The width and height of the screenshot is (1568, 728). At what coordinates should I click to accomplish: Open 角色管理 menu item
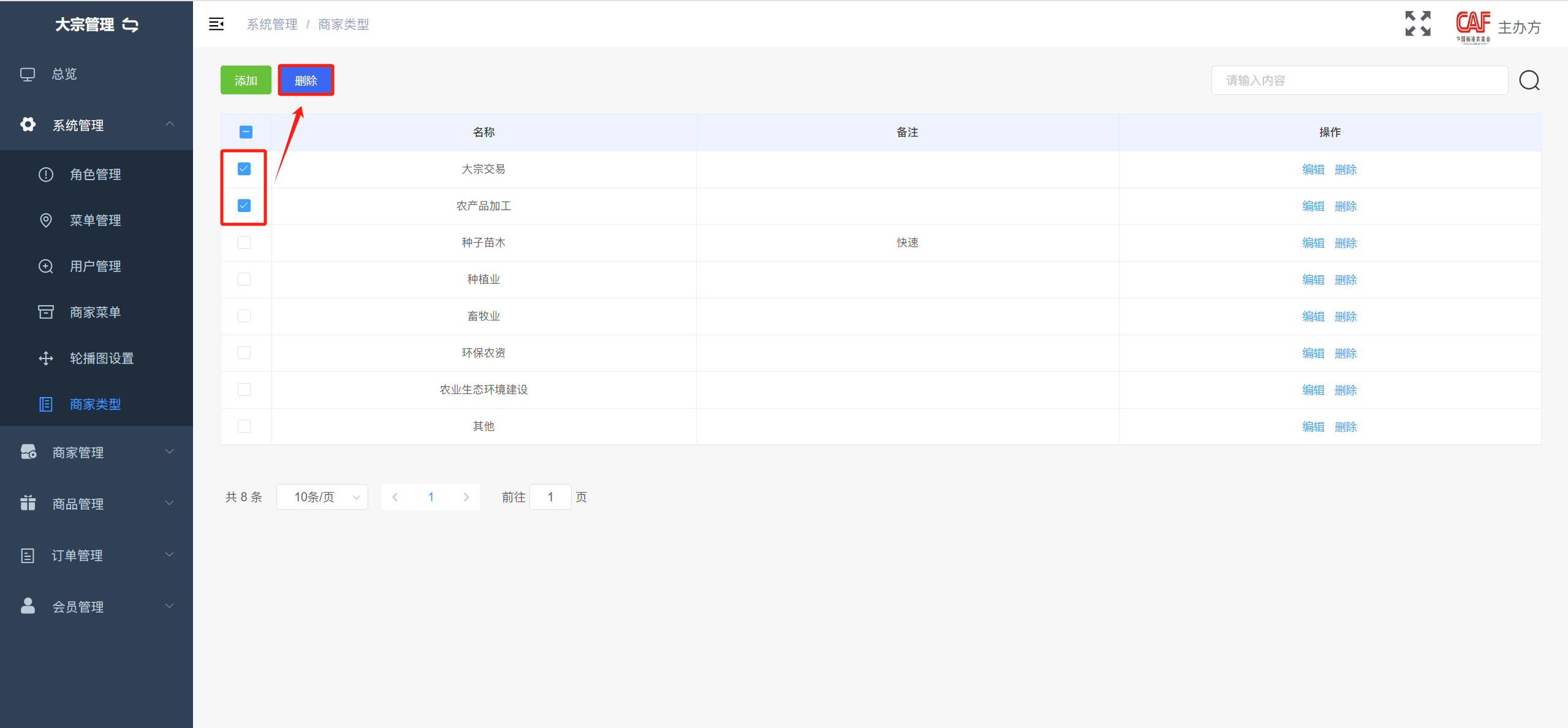point(96,175)
